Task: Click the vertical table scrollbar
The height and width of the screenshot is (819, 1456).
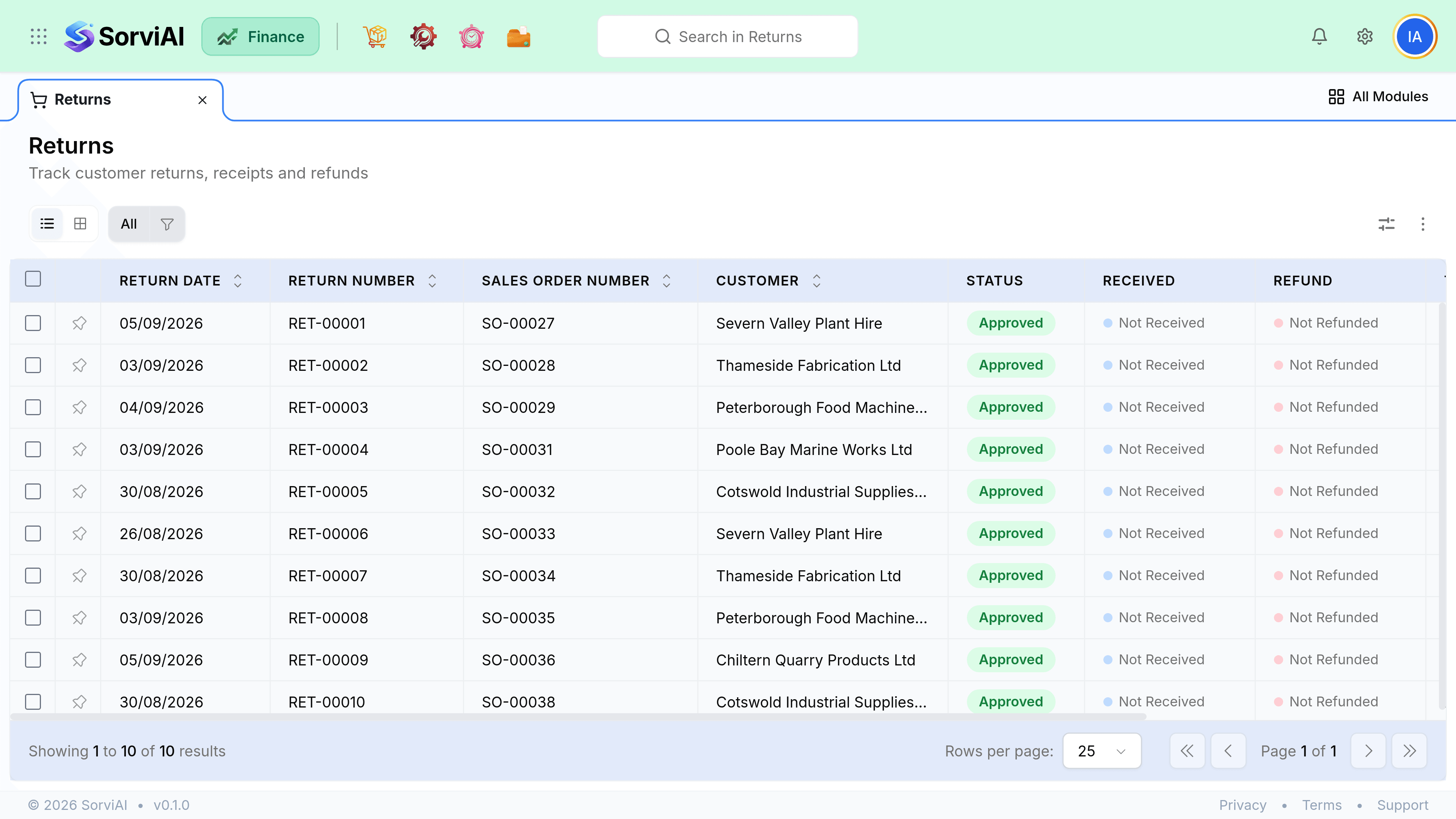Action: pyautogui.click(x=1442, y=506)
